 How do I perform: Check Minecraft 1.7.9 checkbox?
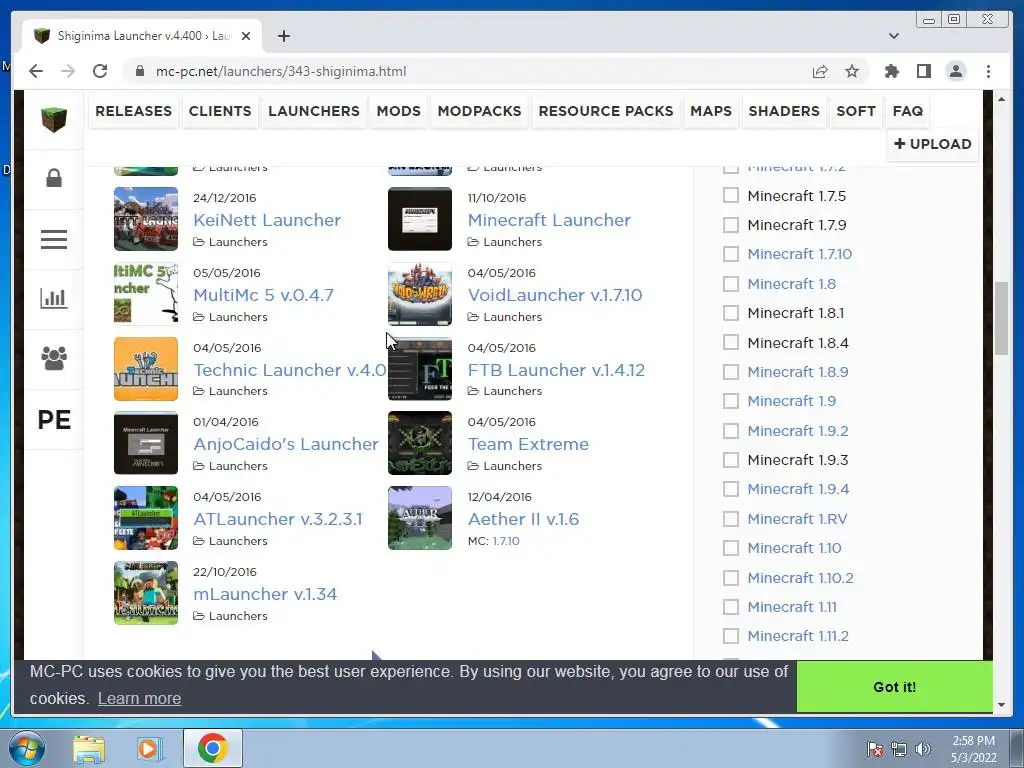731,225
